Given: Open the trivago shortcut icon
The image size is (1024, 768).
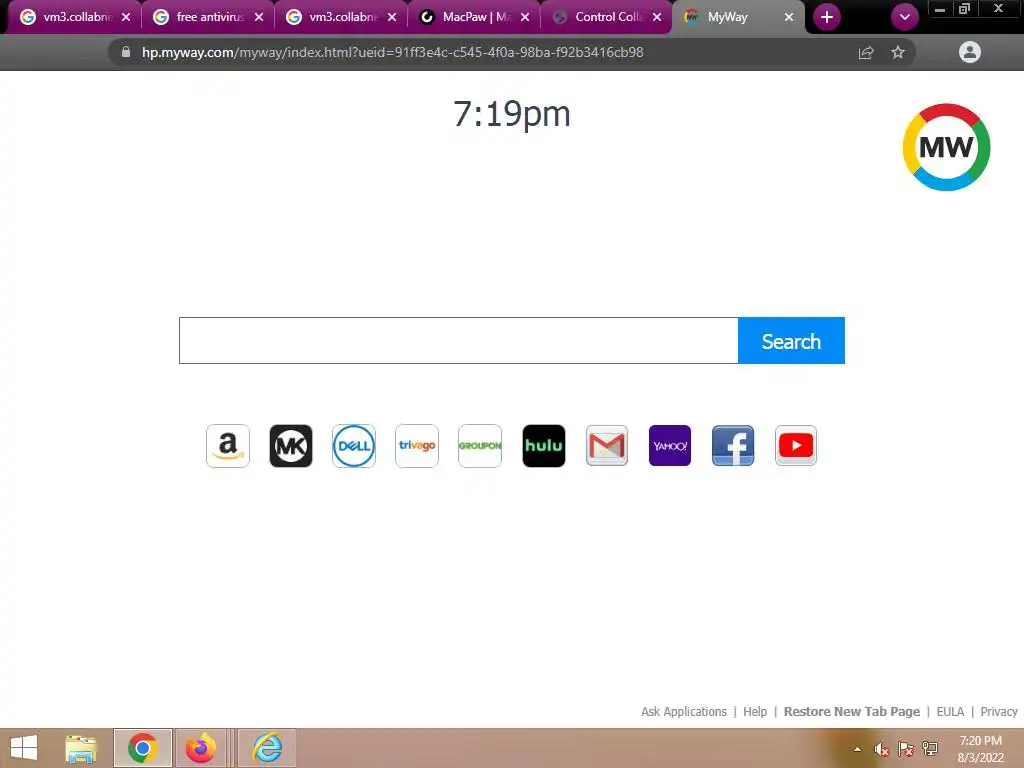Looking at the screenshot, I should click(x=417, y=446).
